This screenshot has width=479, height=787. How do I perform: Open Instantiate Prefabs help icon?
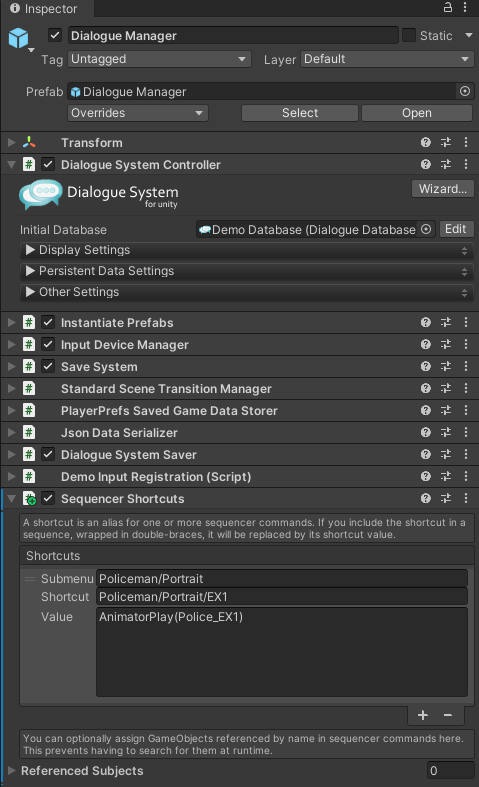pos(426,323)
